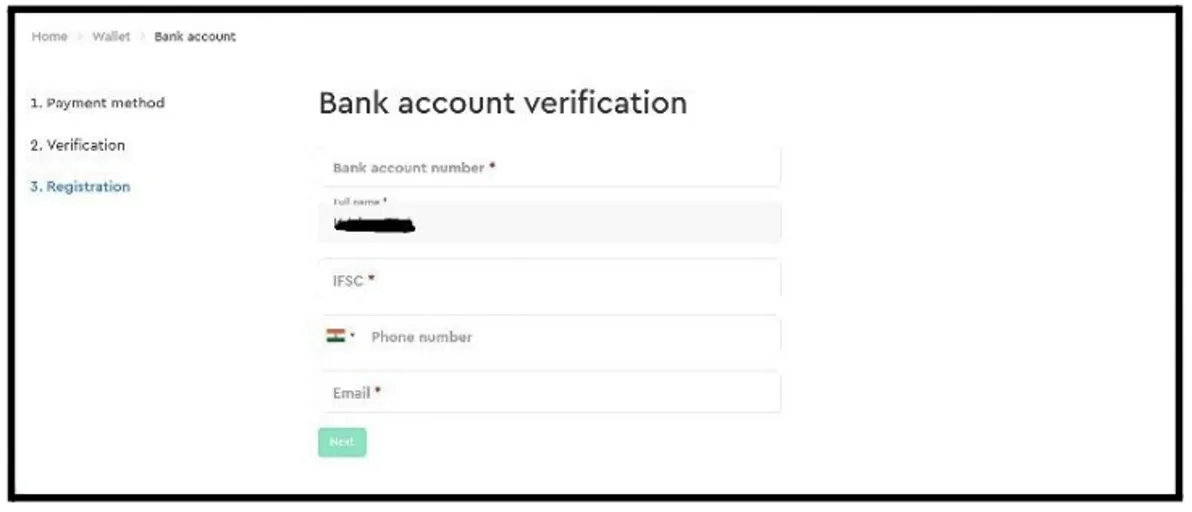Click the Phone number input field
The height and width of the screenshot is (512, 1192).
coord(570,337)
